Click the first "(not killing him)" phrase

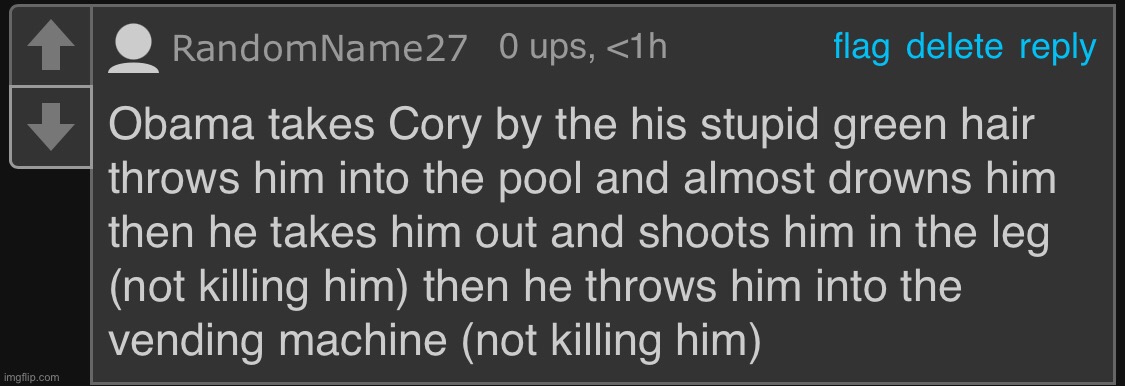[259, 288]
